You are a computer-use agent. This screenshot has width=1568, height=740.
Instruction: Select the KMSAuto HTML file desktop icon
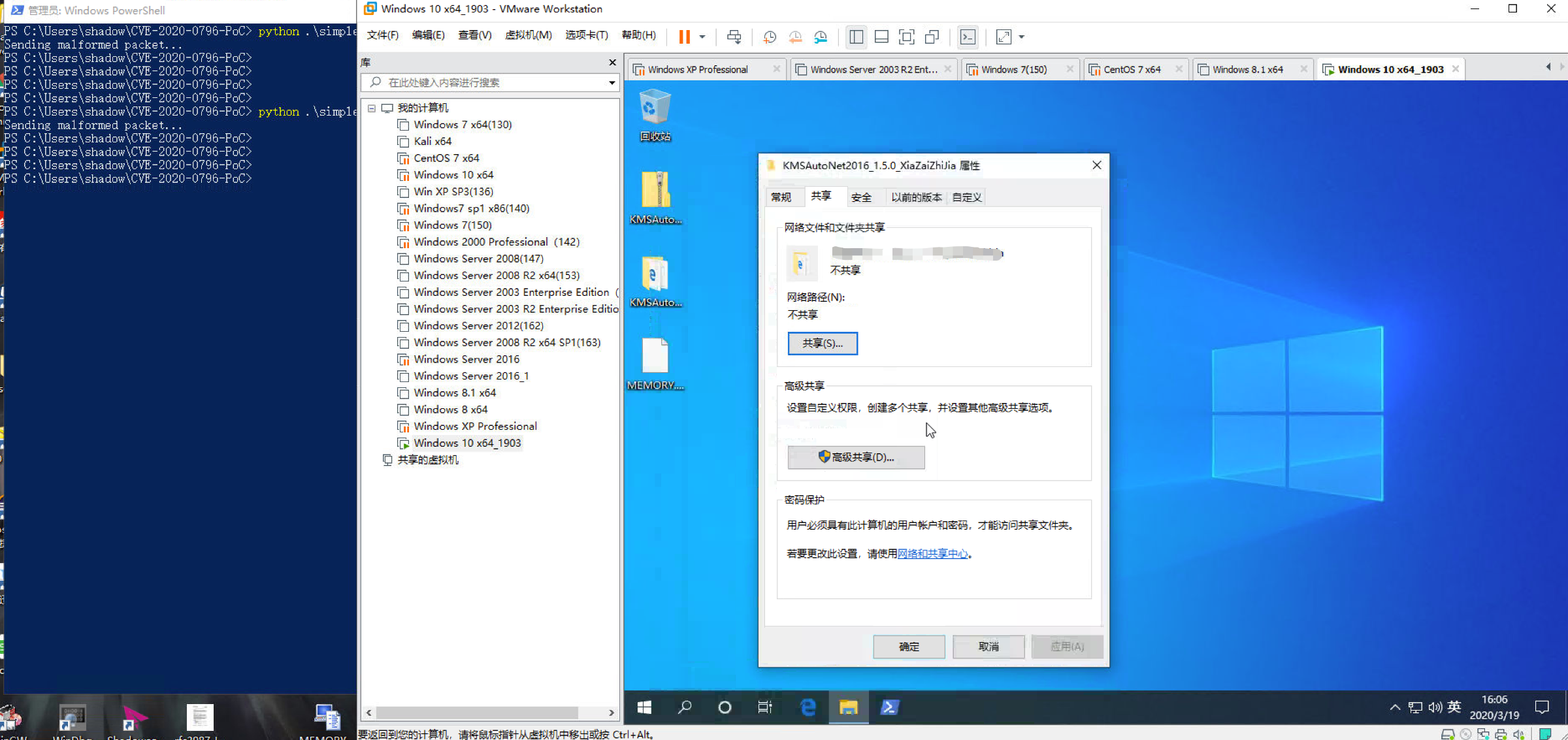pos(655,281)
